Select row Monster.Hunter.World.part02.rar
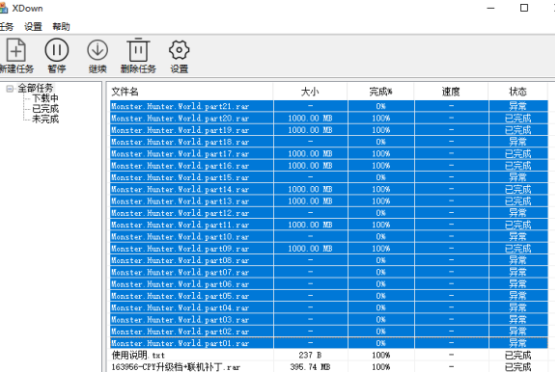The image size is (555, 386). [329, 332]
